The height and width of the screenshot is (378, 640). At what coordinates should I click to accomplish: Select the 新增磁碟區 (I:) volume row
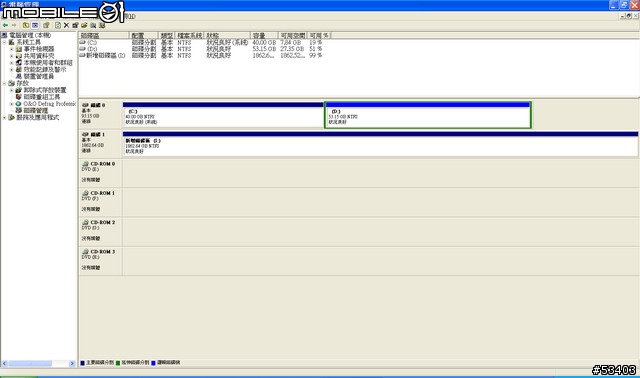(204, 55)
